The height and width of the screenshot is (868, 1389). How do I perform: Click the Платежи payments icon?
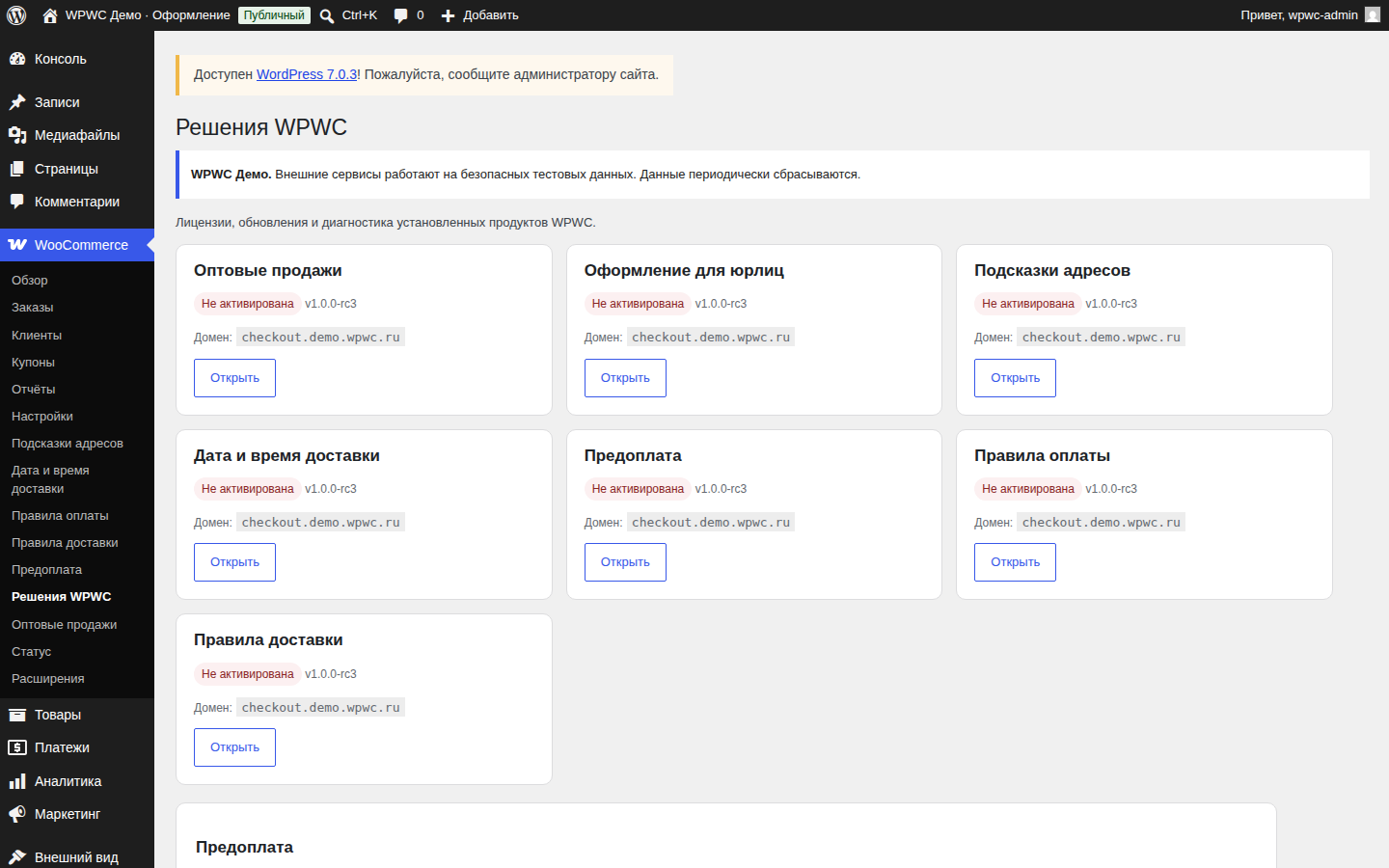17,747
